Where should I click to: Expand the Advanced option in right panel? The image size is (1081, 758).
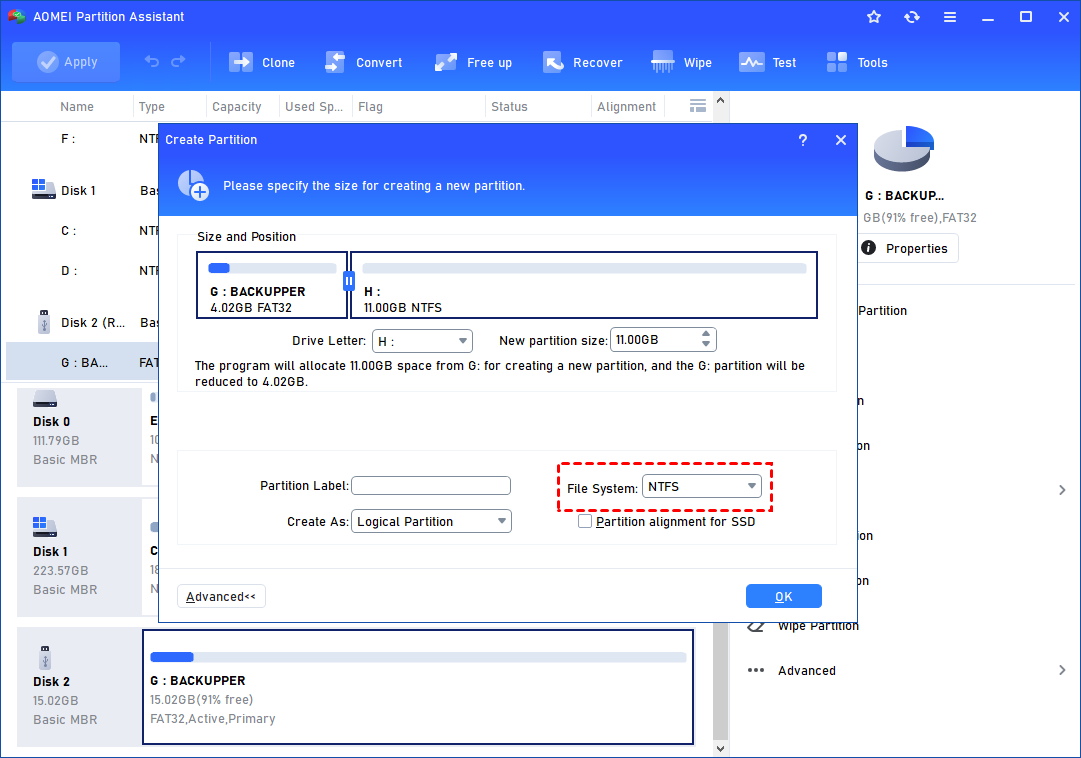pos(1062,670)
